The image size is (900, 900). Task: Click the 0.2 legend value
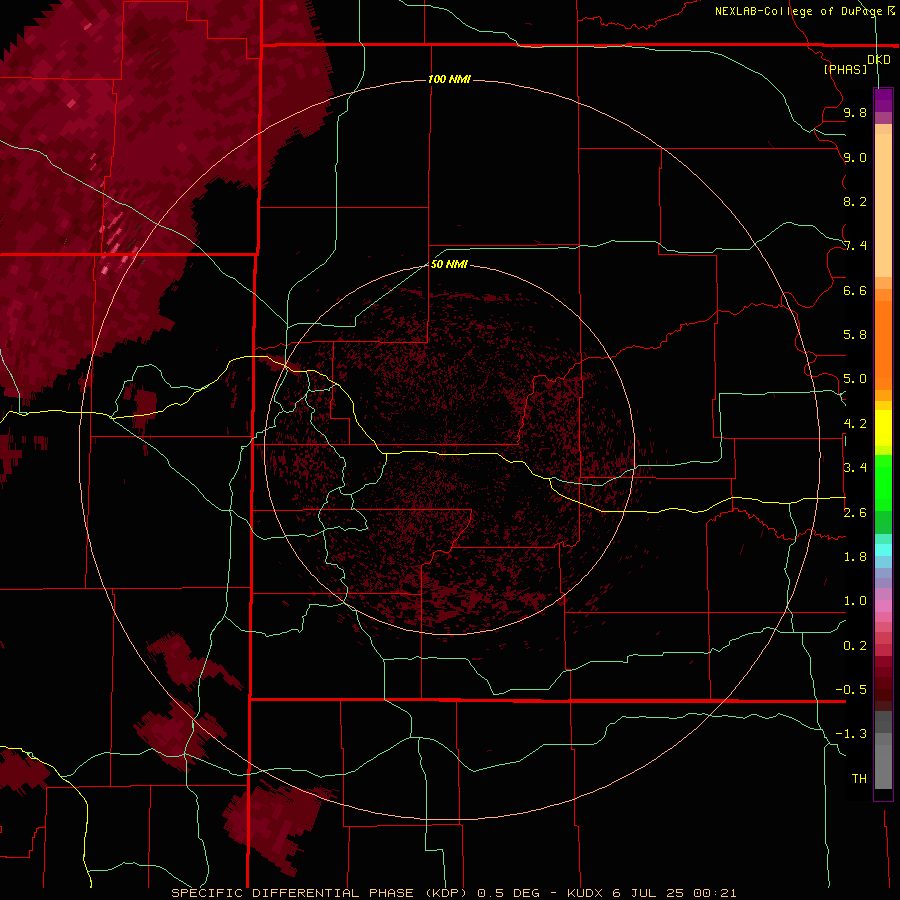tap(855, 646)
